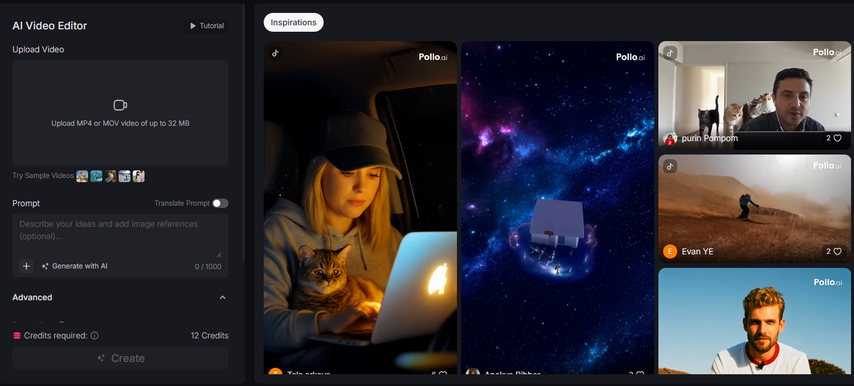Click TikTok icon on woman-with-laptop video

pos(276,53)
